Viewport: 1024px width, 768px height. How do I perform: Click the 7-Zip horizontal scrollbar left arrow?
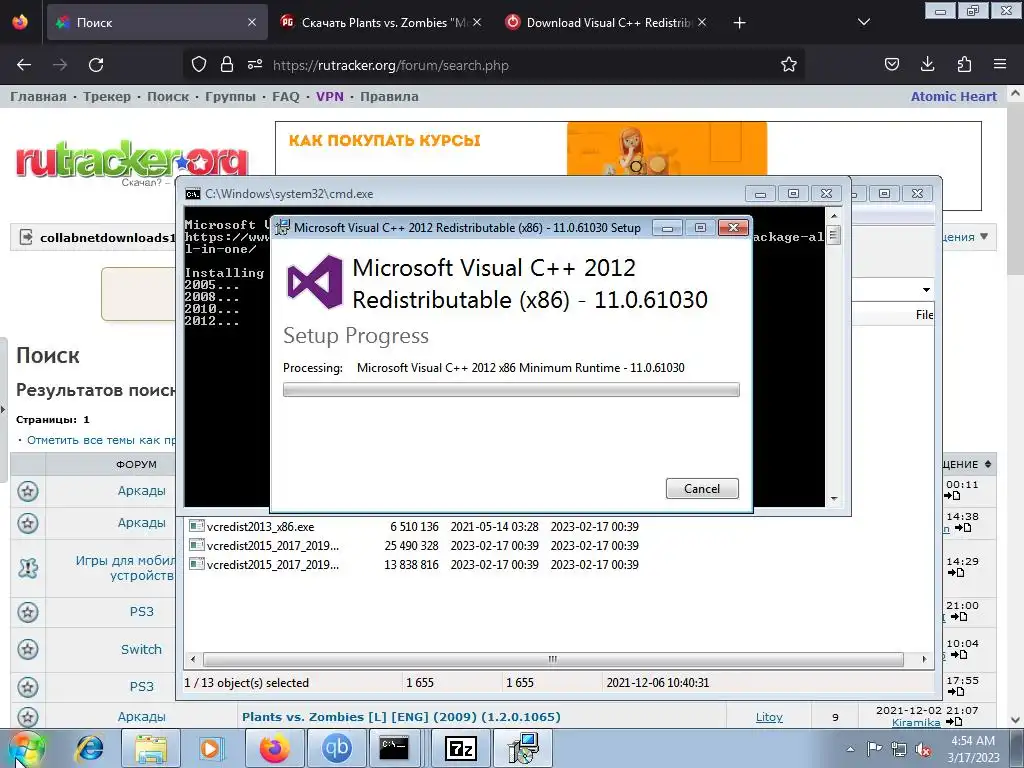tap(192, 659)
